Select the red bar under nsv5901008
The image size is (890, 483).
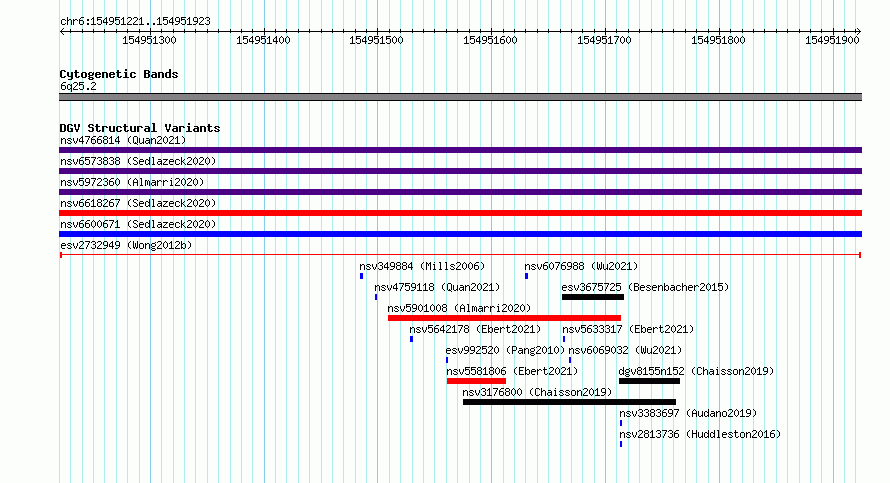[505, 318]
